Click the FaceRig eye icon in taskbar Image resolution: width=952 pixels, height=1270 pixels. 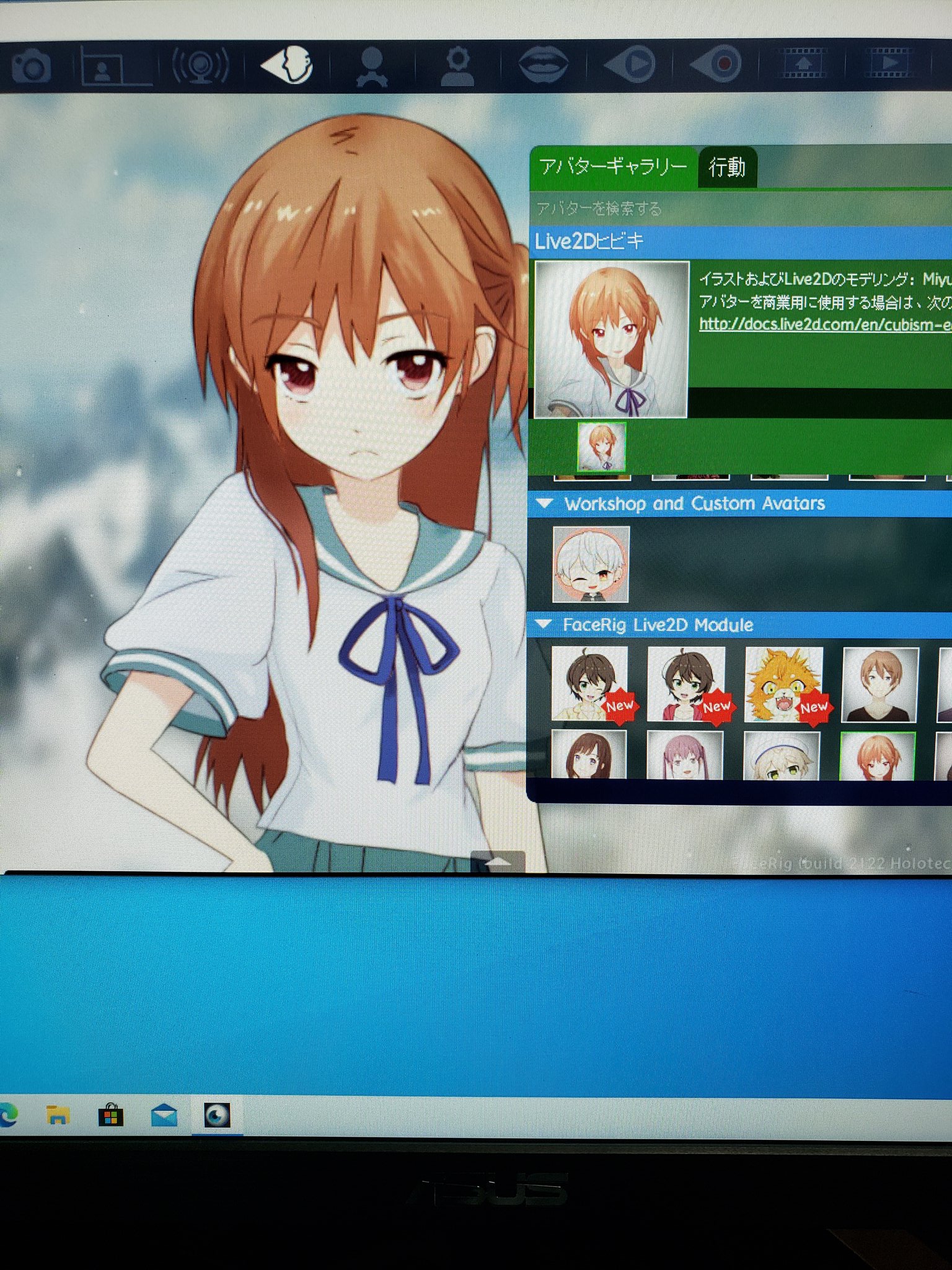tap(218, 1116)
